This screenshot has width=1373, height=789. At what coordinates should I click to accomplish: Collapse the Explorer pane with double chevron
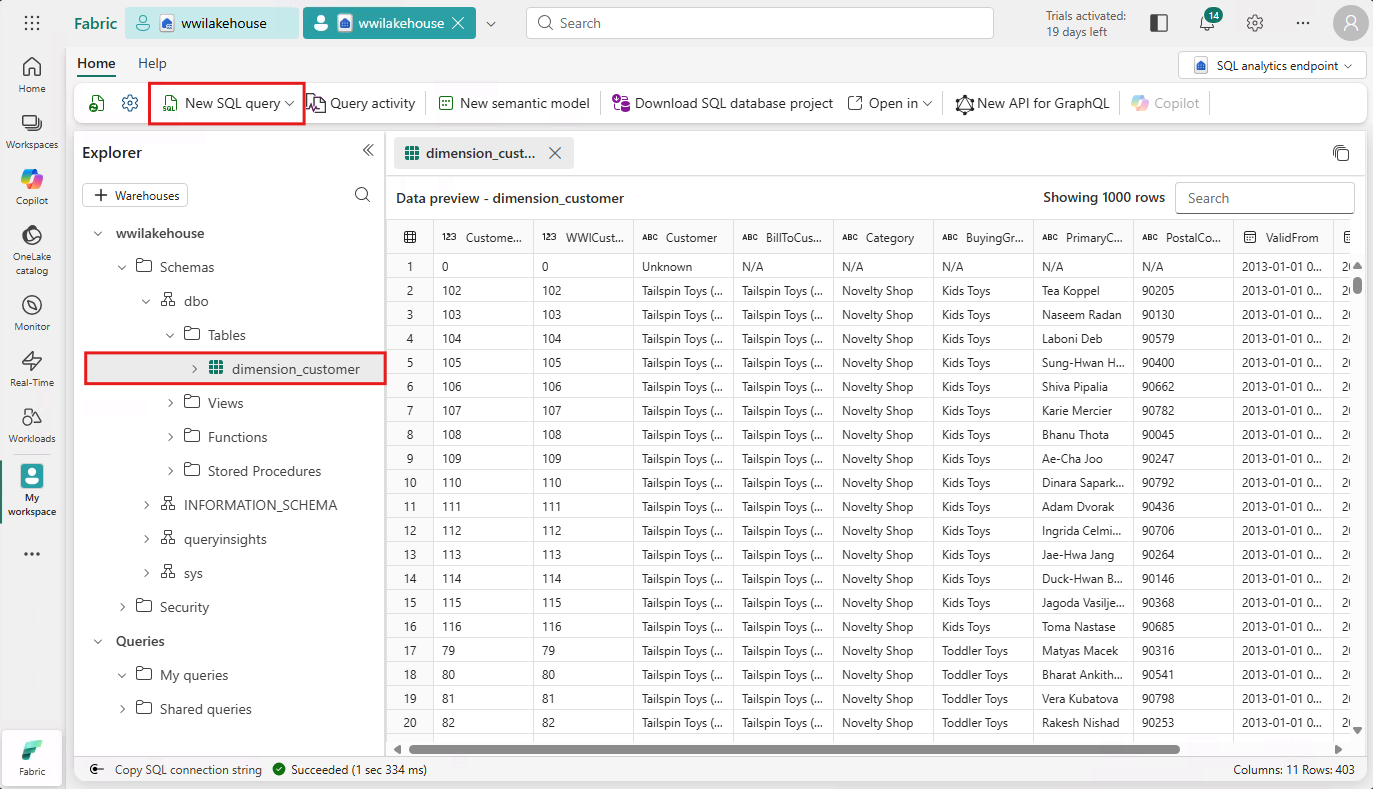pos(367,151)
